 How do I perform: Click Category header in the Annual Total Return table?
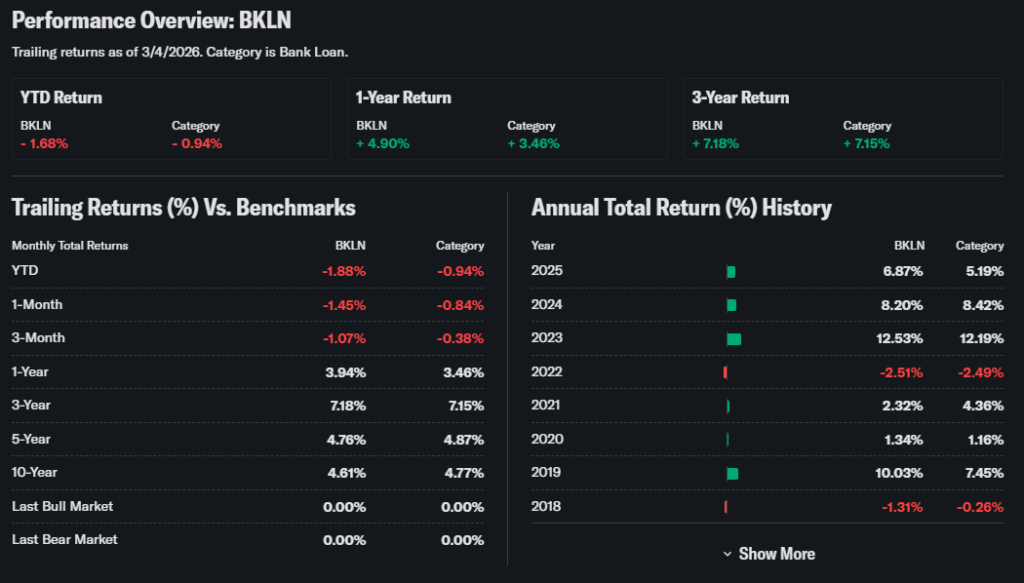[979, 245]
